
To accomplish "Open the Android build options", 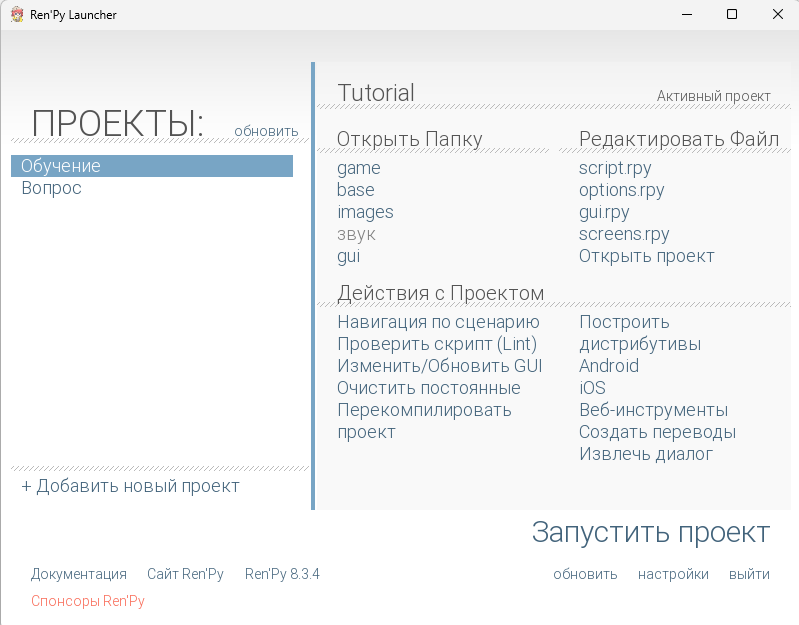I will [609, 366].
